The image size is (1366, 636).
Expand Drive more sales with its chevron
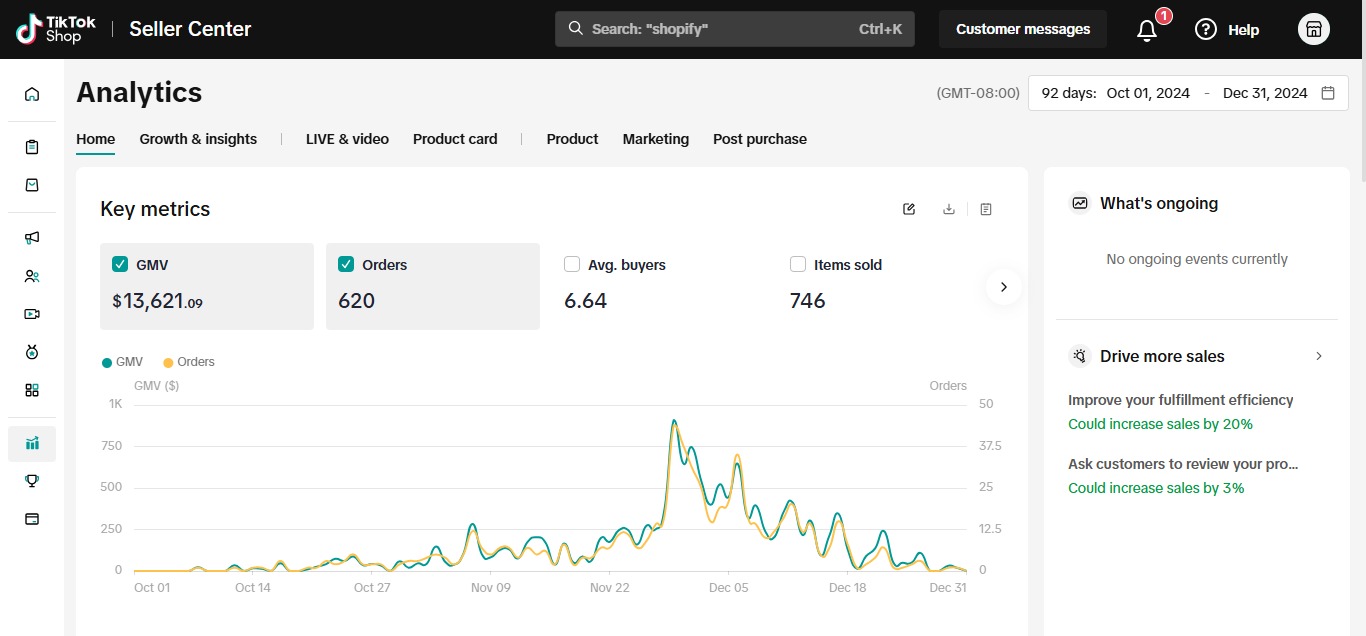click(x=1319, y=356)
